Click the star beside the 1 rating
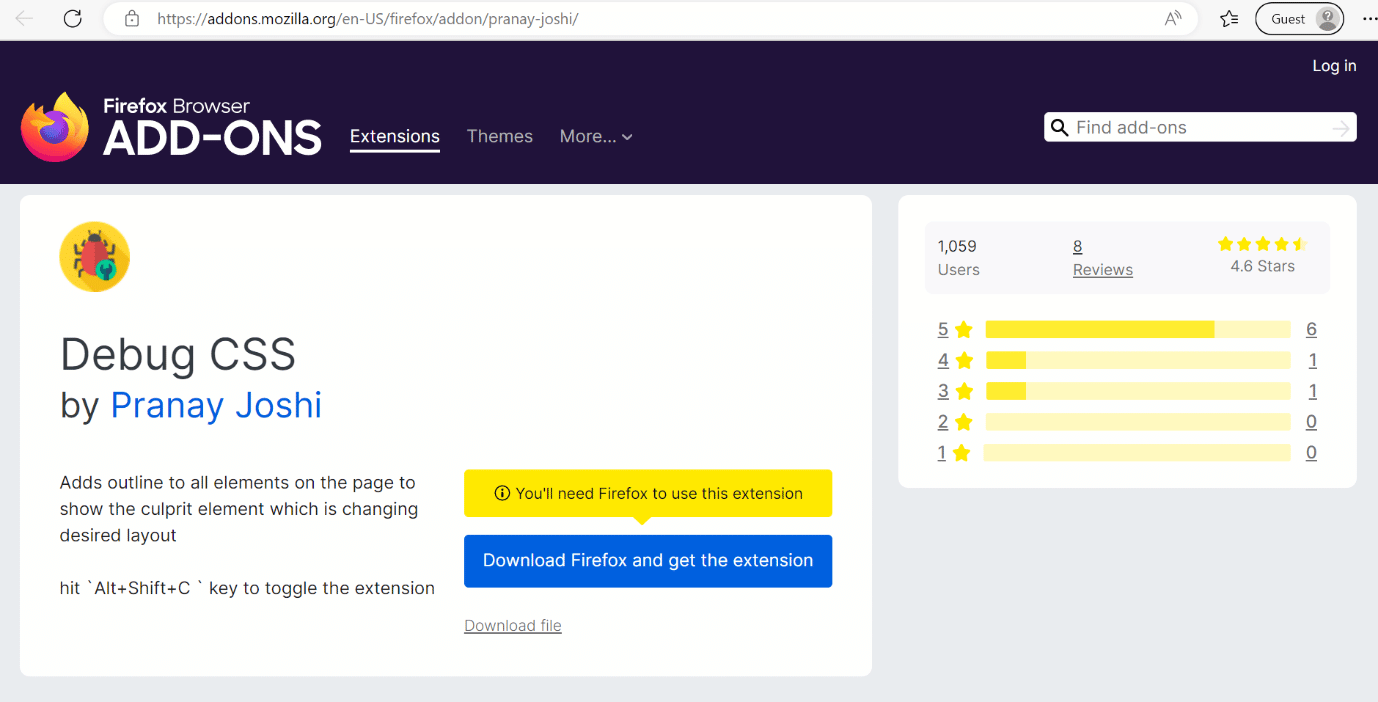Screen dimensions: 1378x702 click(962, 453)
